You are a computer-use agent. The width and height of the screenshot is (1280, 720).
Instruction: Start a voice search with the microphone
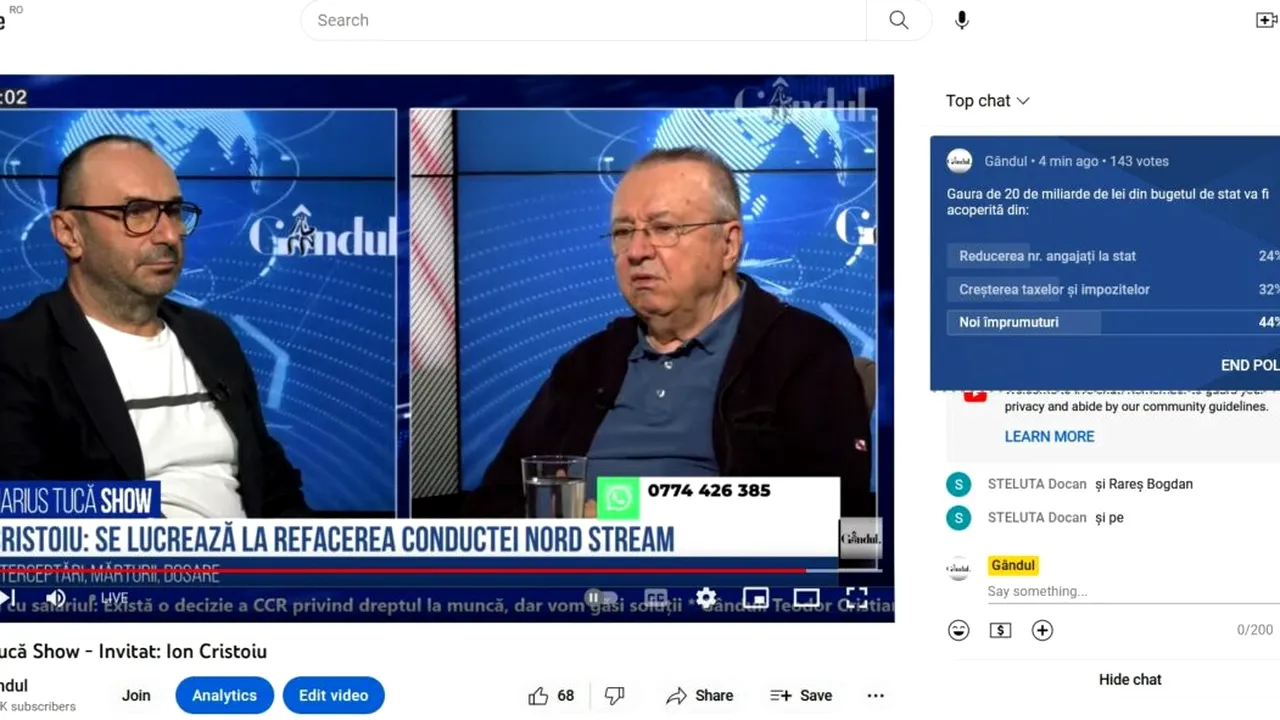961,20
